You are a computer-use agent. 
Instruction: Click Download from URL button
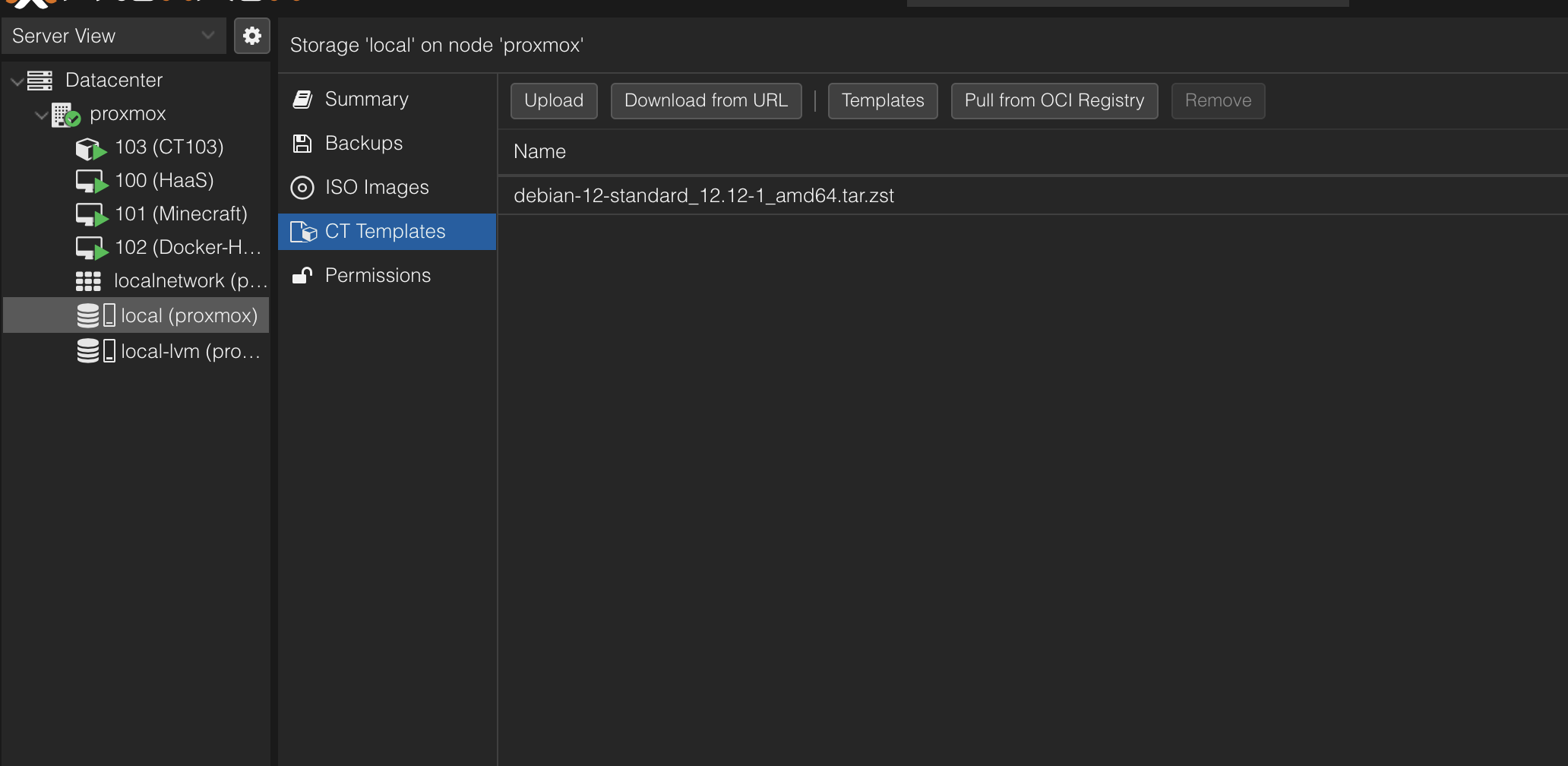click(706, 101)
